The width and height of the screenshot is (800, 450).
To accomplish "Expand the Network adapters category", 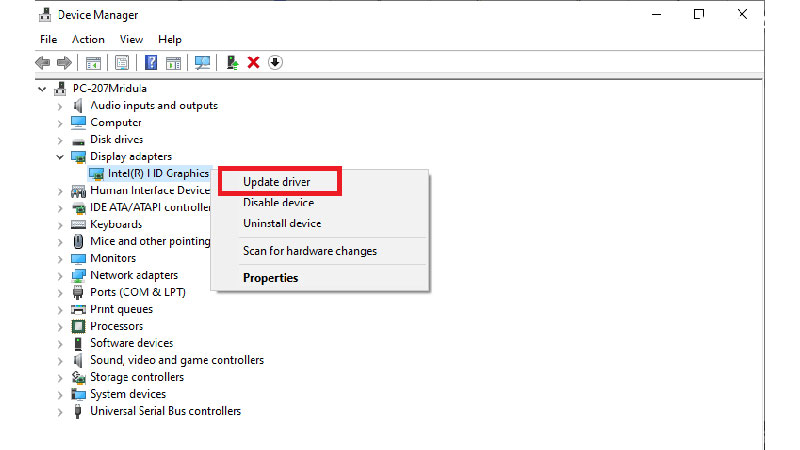I will pos(60,276).
